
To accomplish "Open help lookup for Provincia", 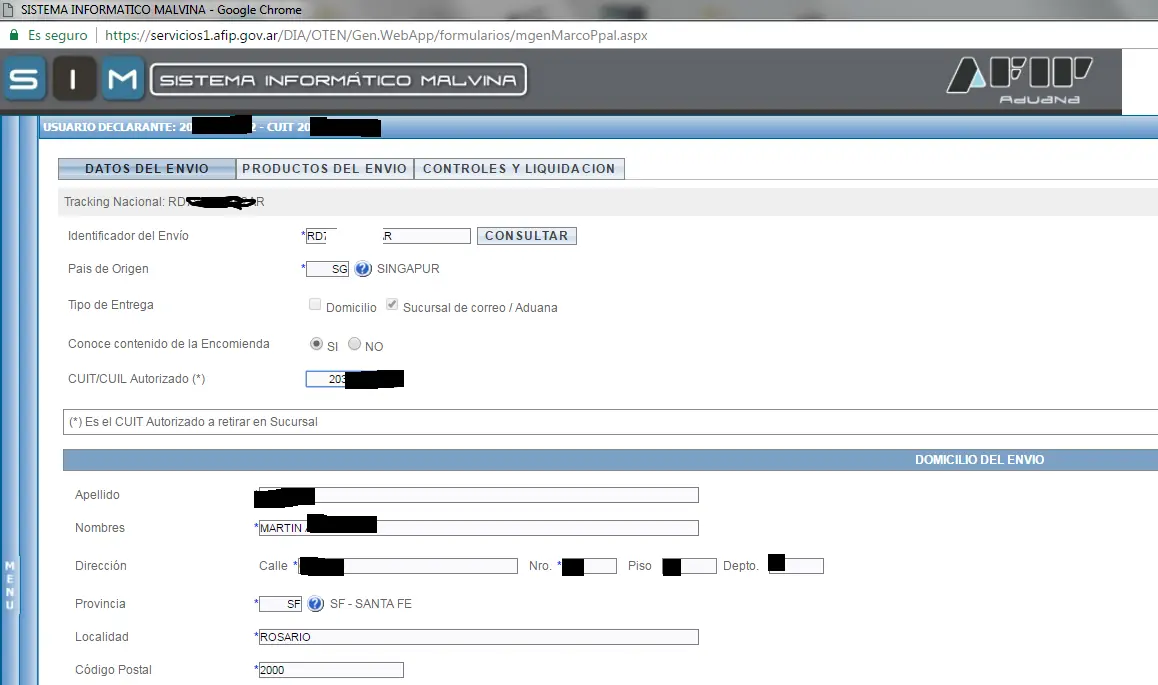I will tap(315, 604).
